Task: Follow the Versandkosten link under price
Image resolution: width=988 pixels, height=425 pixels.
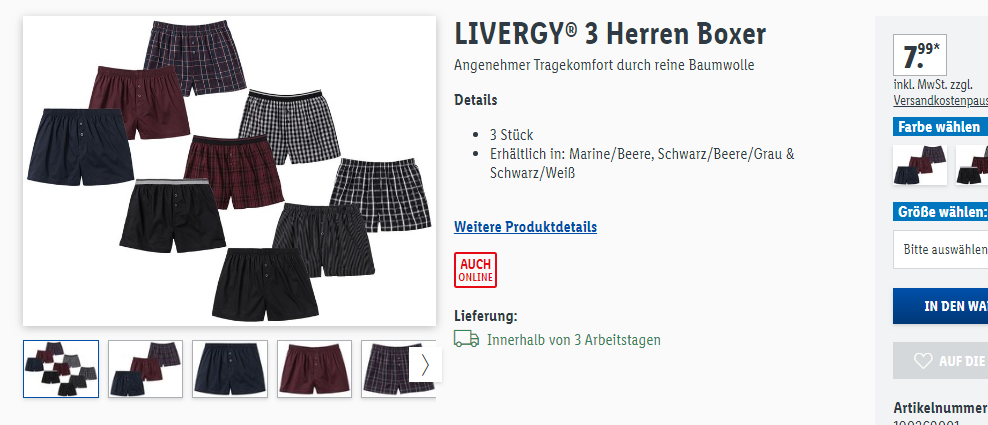Action: pyautogui.click(x=940, y=100)
